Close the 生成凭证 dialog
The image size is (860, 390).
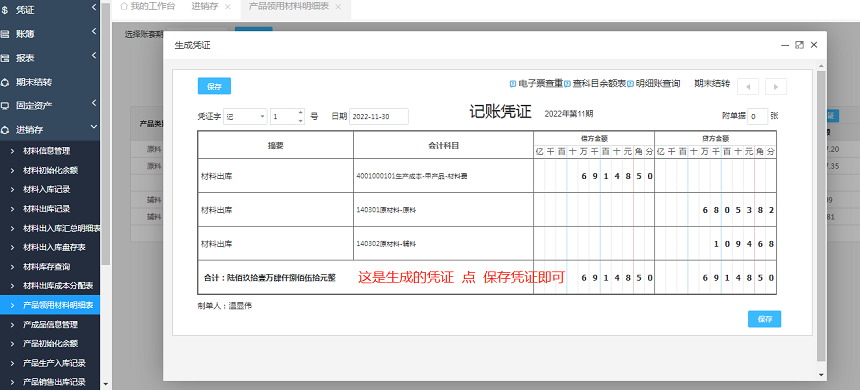(814, 45)
